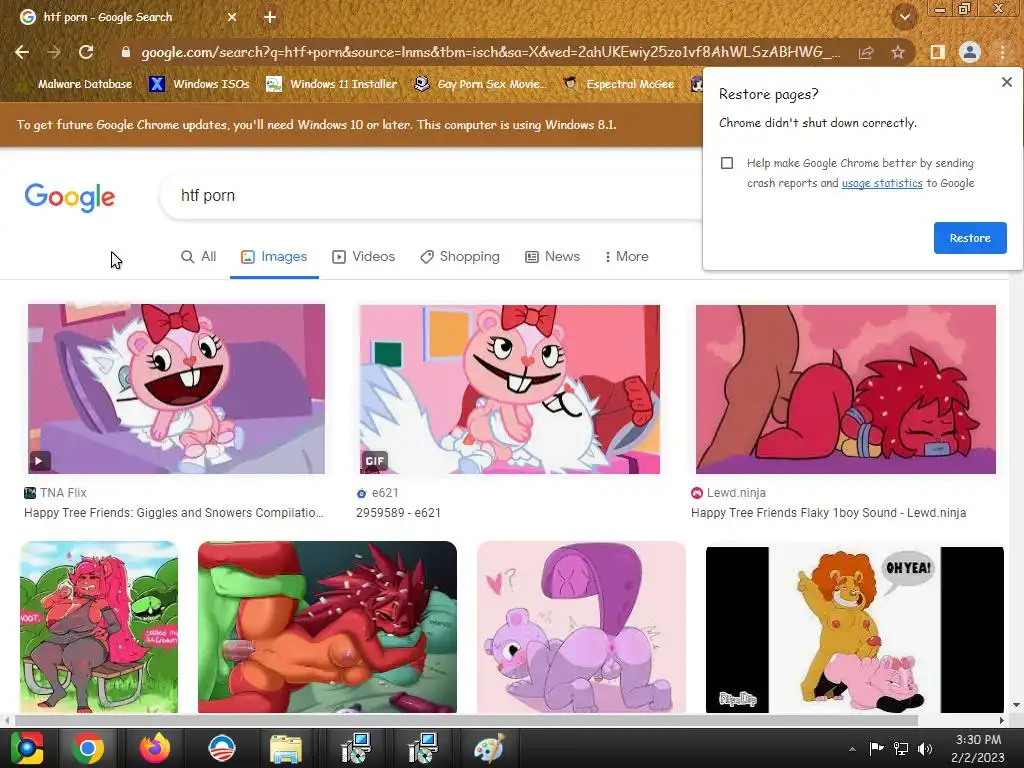The width and height of the screenshot is (1024, 768).
Task: Show hidden system tray icons
Action: coord(852,749)
